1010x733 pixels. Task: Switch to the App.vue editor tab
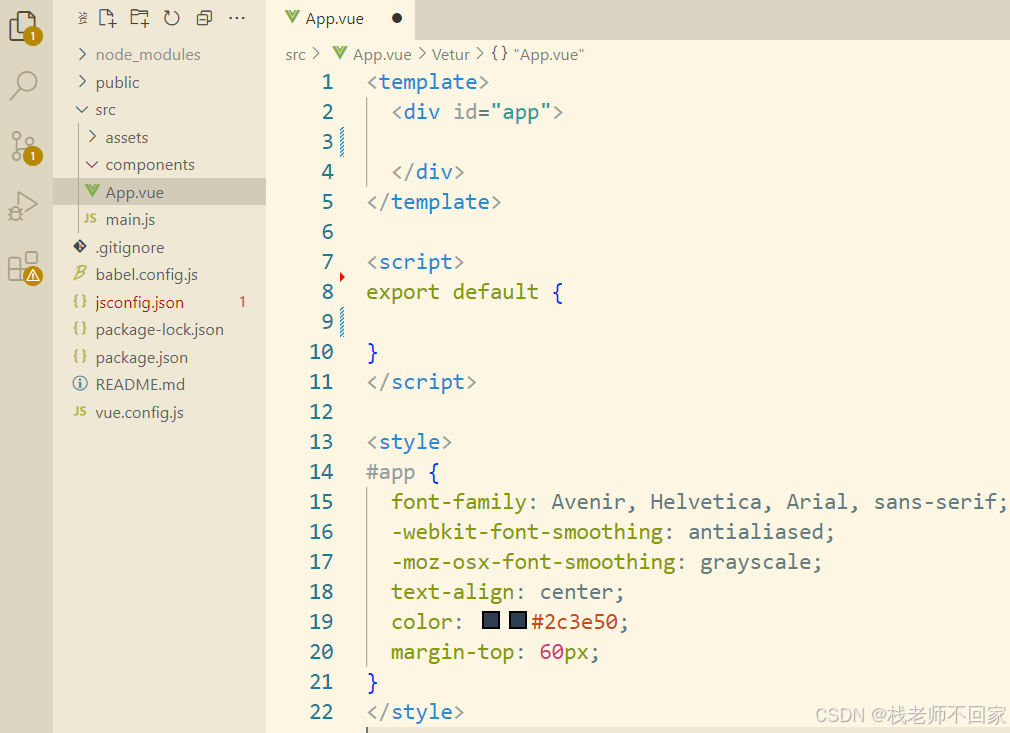click(334, 19)
